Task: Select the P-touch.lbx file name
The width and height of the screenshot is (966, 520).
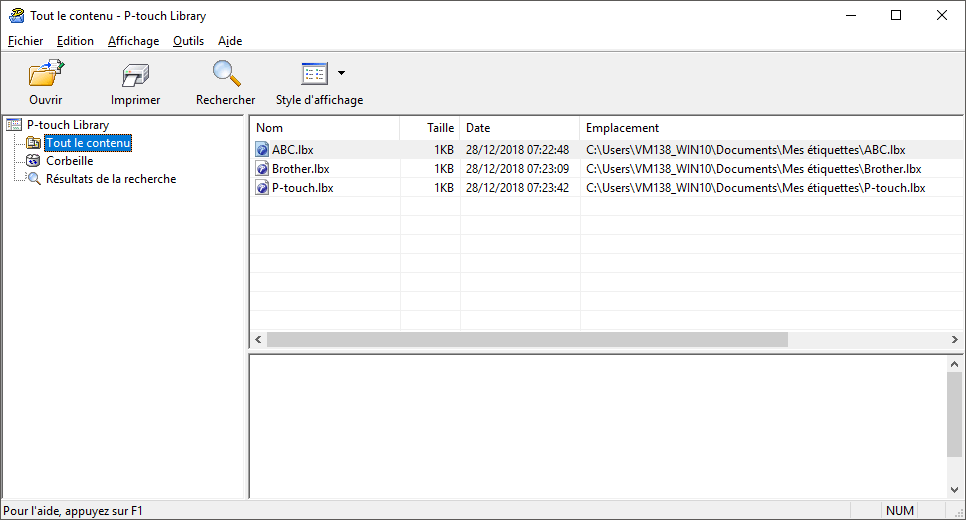Action: click(302, 188)
